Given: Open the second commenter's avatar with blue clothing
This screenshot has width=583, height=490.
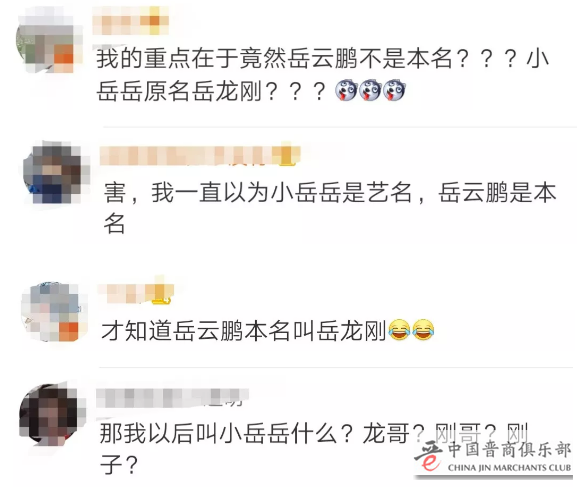Looking at the screenshot, I should pos(56,175).
